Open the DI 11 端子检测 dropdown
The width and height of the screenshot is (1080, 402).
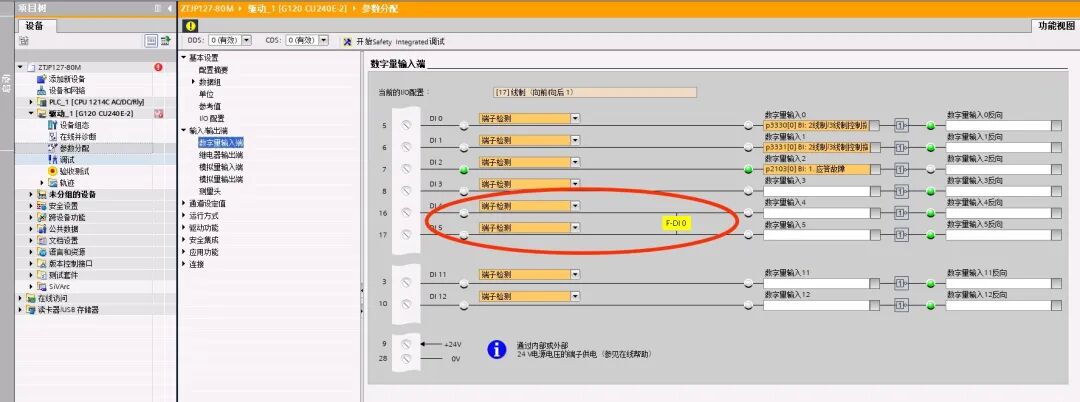click(575, 275)
